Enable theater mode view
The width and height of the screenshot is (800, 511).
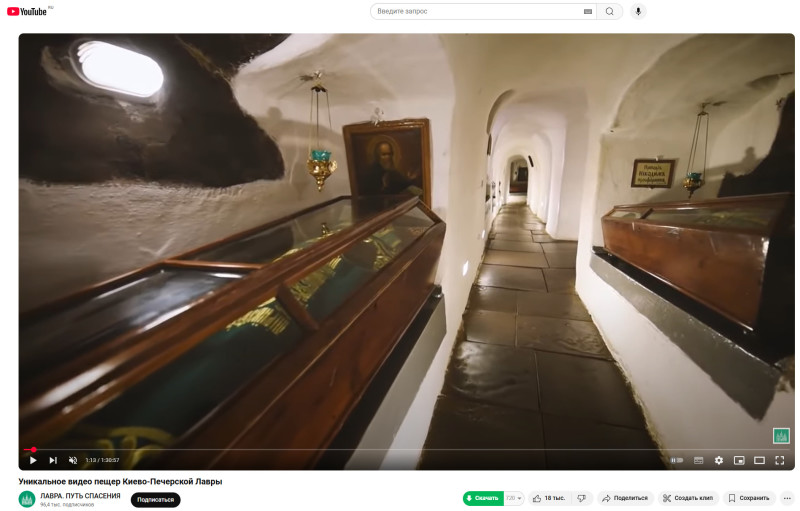[759, 460]
